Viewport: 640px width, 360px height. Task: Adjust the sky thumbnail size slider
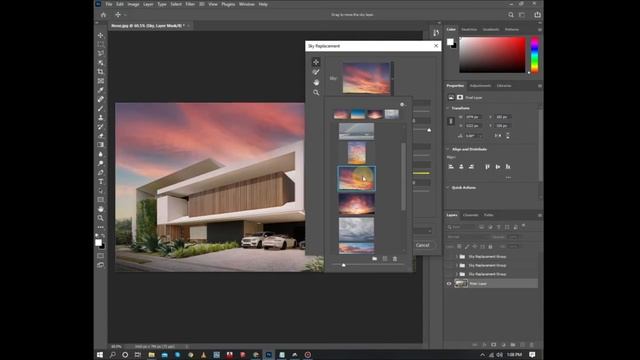coord(344,265)
